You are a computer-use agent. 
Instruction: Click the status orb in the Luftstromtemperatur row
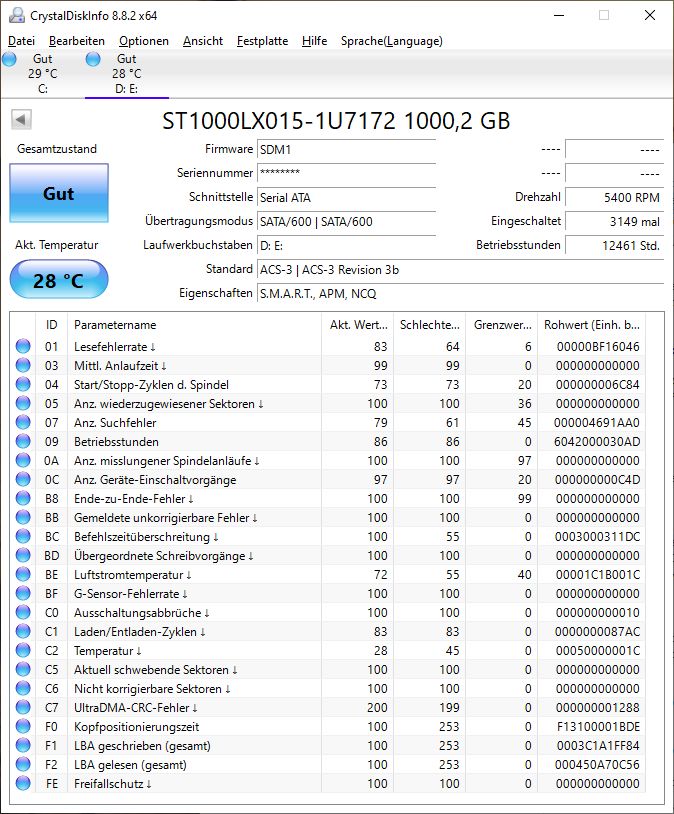(23, 574)
